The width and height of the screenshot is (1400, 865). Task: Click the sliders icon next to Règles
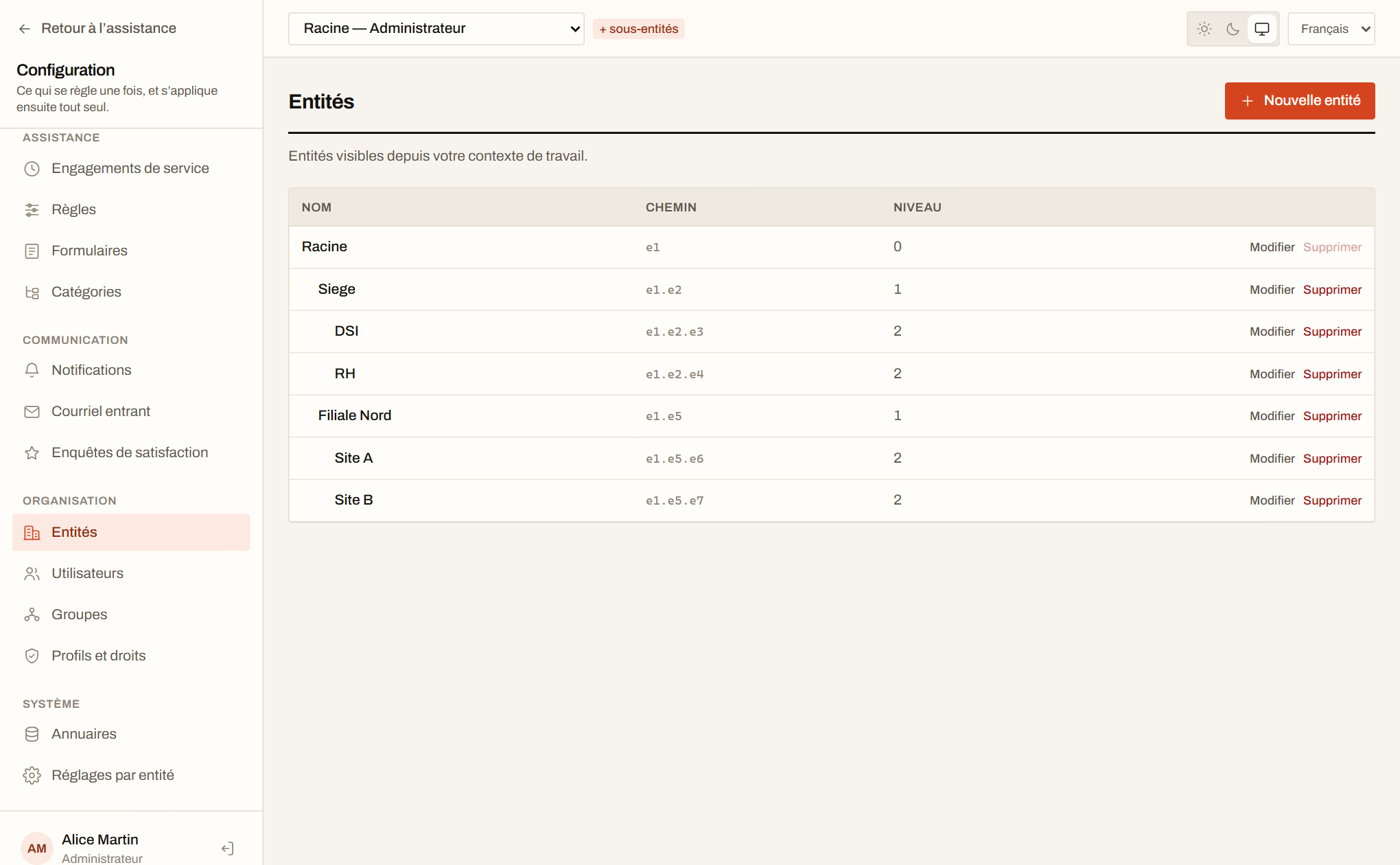pos(32,210)
